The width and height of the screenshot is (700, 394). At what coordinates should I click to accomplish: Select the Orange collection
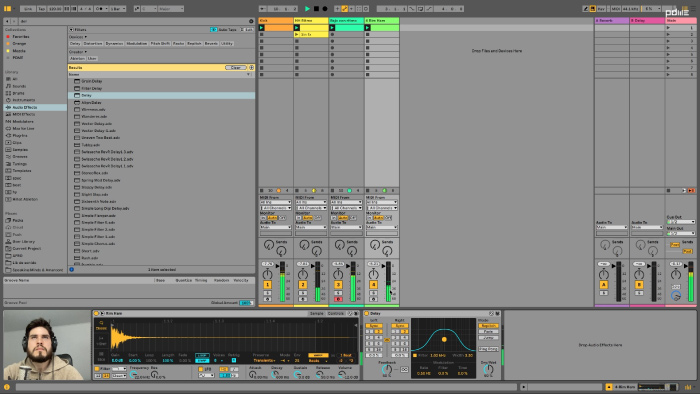click(19, 44)
